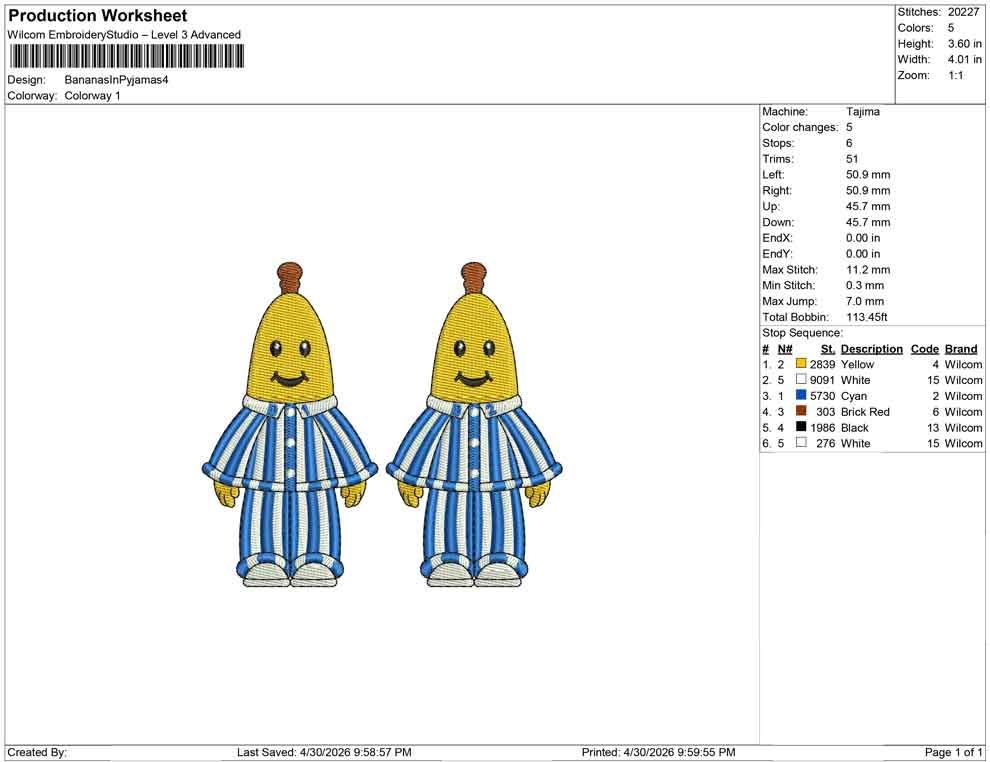
Task: Click the right banana embroidery figure
Action: 474,426
